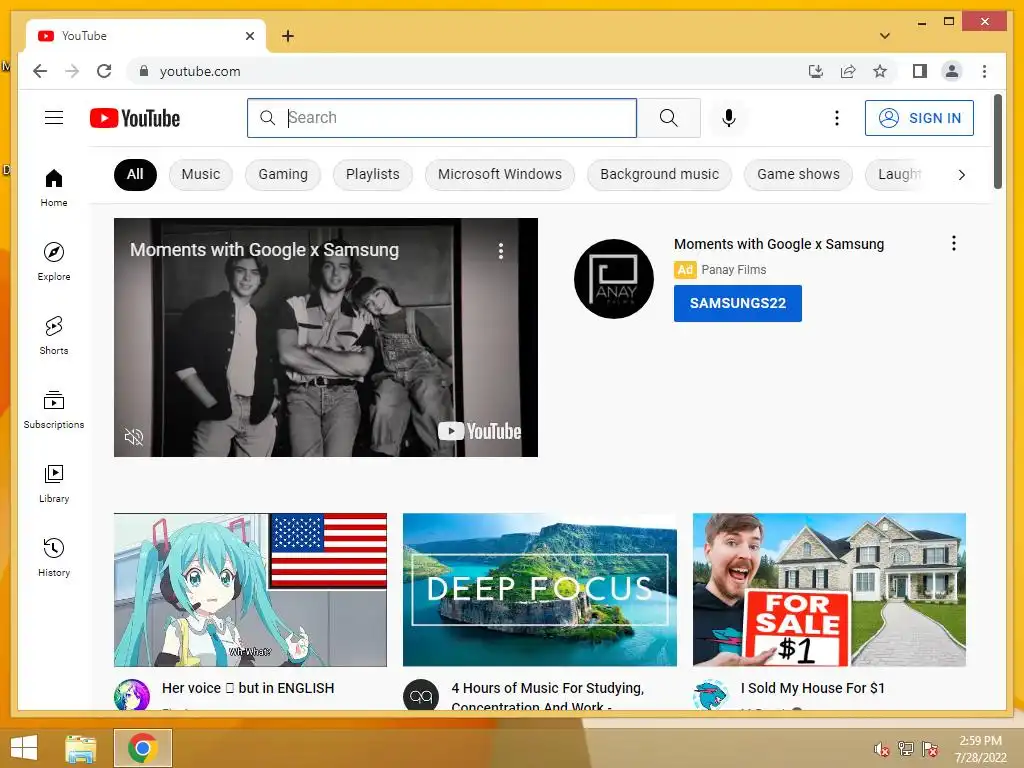Image resolution: width=1024 pixels, height=768 pixels.
Task: Select the Music filter chip
Action: click(200, 174)
